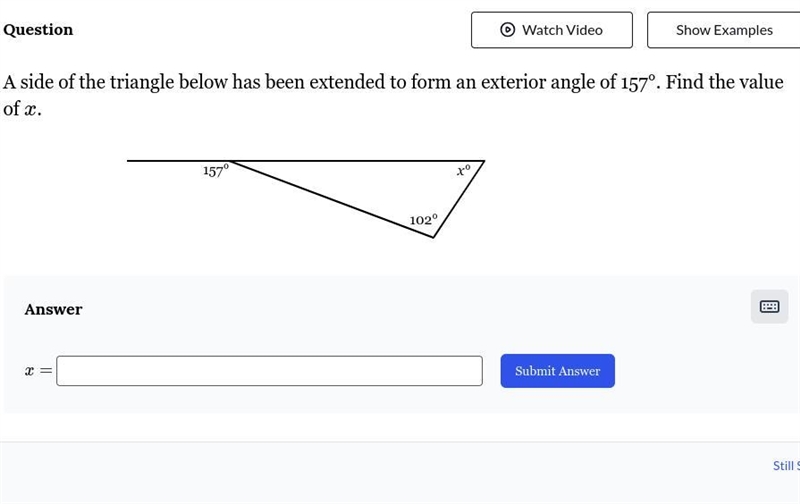Open the math keyboard icon
The height and width of the screenshot is (504, 800).
[x=769, y=306]
